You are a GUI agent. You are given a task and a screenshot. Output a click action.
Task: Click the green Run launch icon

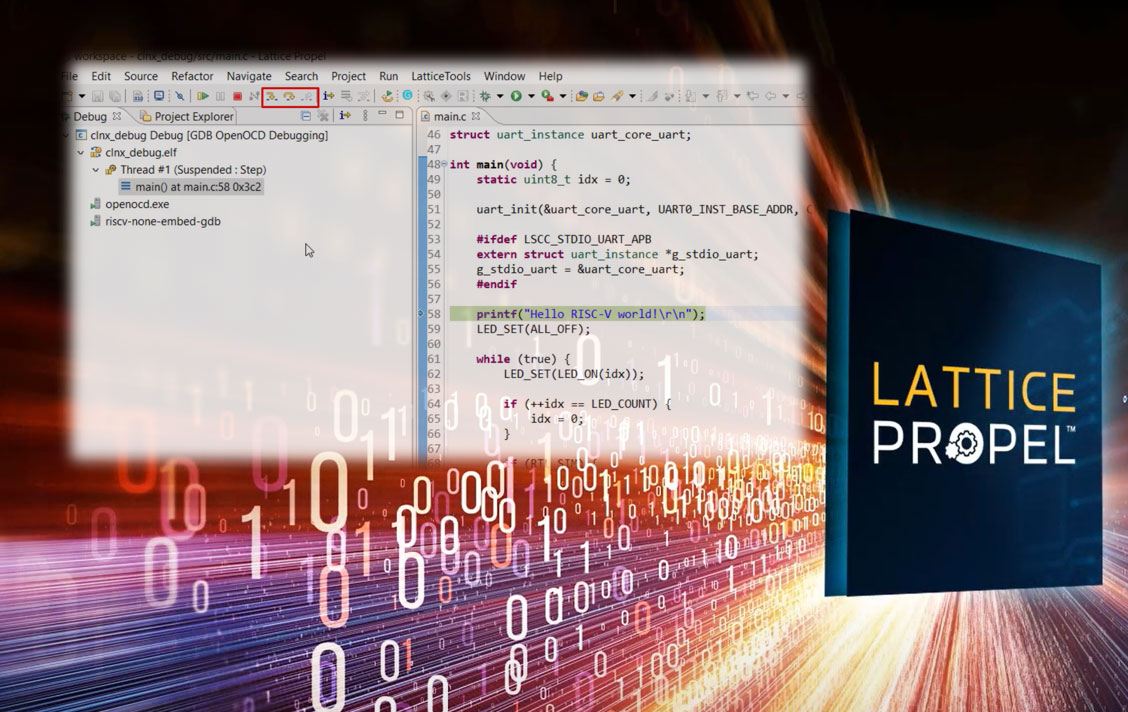516,96
